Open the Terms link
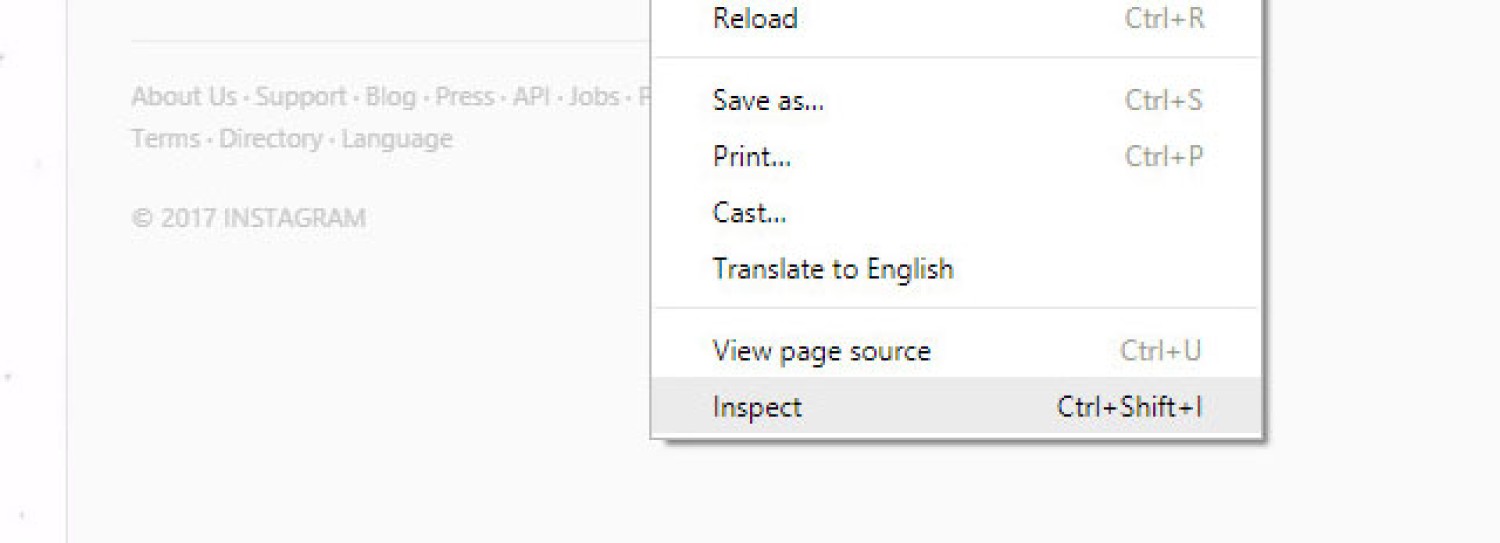1500x543 pixels. [x=165, y=138]
